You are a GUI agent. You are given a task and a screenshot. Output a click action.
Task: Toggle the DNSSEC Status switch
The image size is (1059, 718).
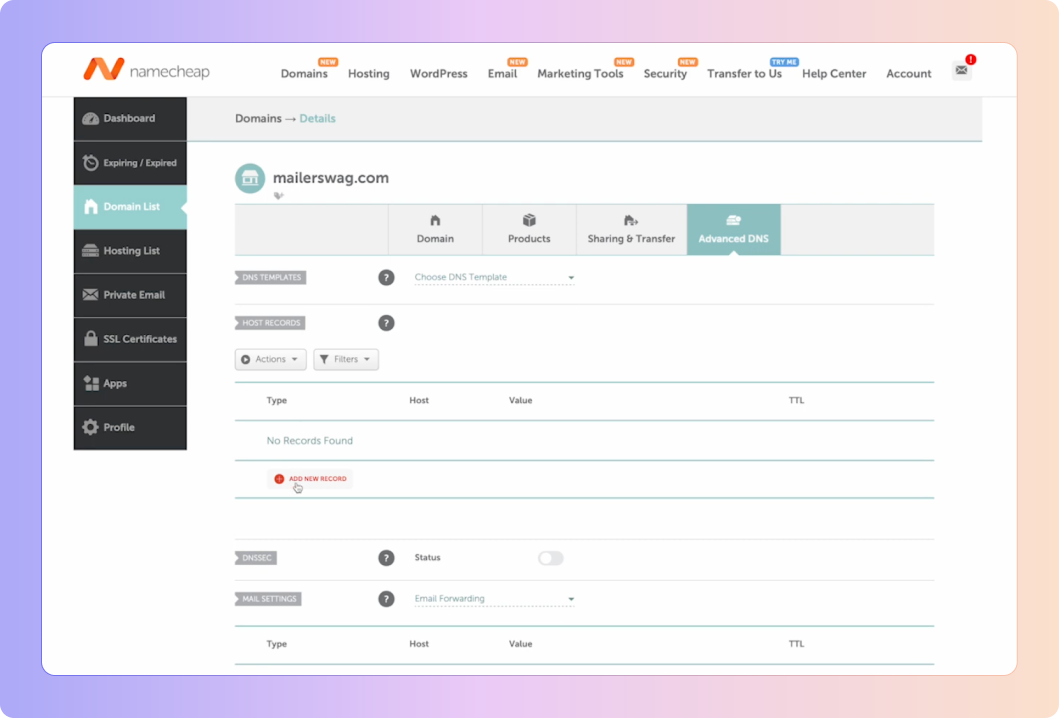pos(550,558)
